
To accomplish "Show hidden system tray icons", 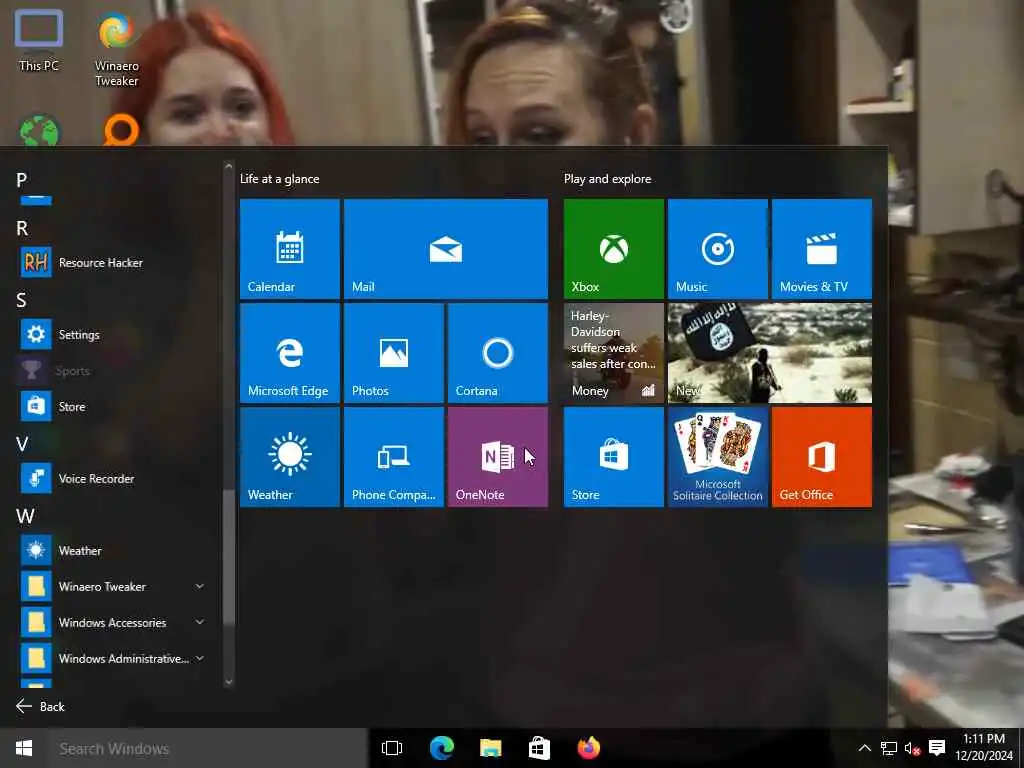I will [x=865, y=748].
